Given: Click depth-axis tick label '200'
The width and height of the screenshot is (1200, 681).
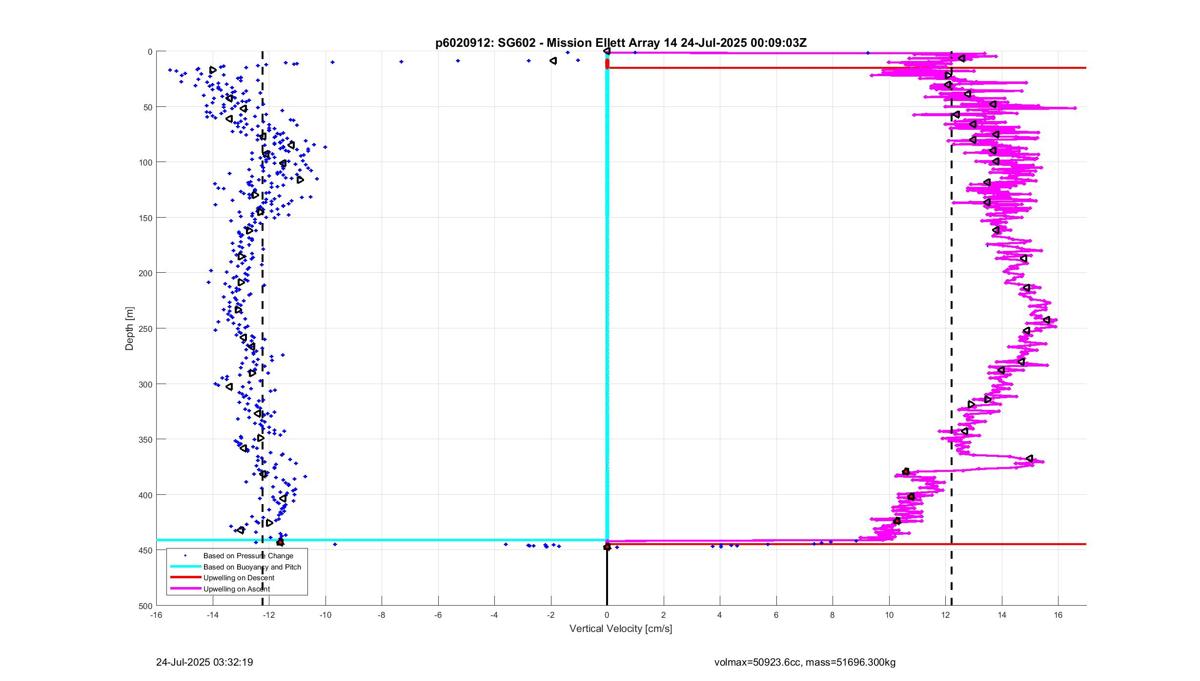Looking at the screenshot, I should (144, 273).
